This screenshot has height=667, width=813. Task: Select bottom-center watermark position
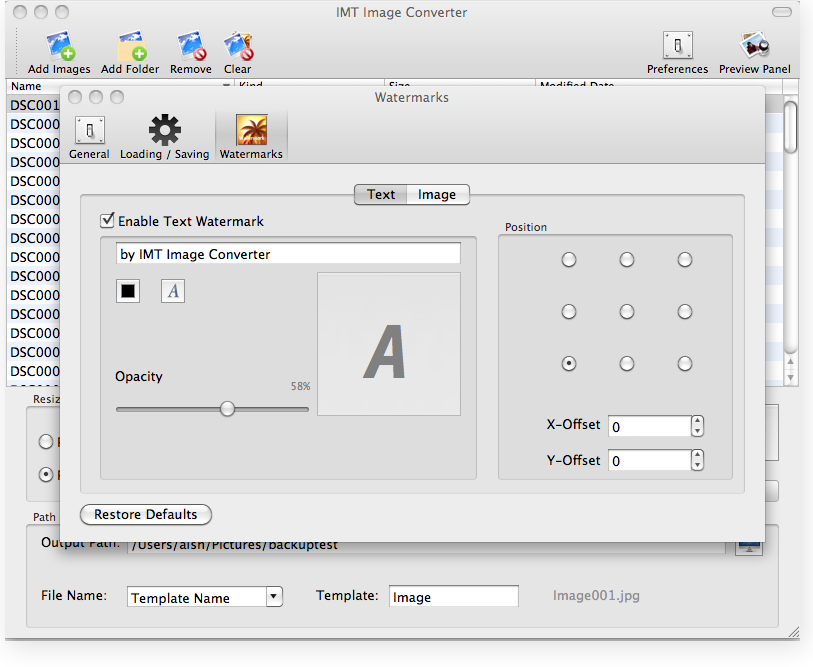627,363
